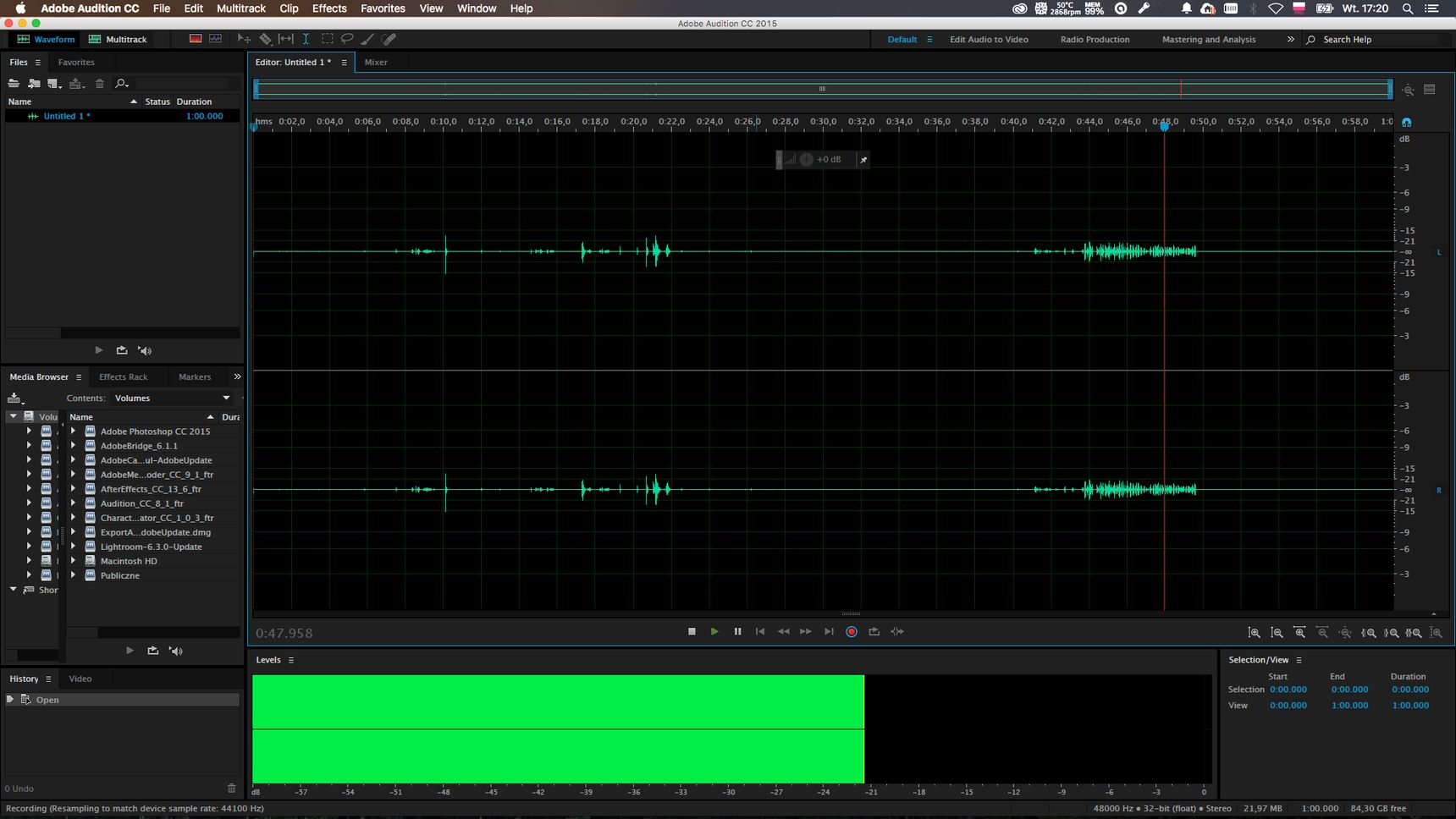
Task: Select the Razor tool in the toolbar
Action: [265, 39]
